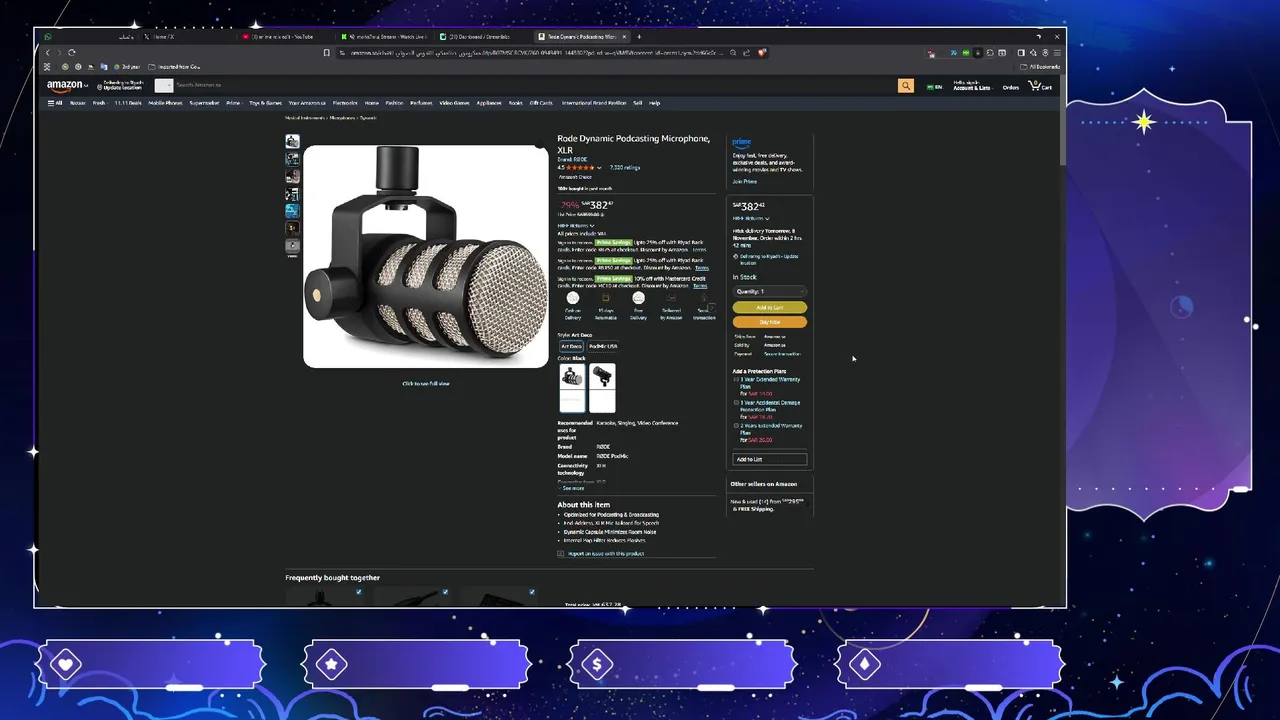Image resolution: width=1280 pixels, height=720 pixels.
Task: Open the EN language selector
Action: pyautogui.click(x=934, y=87)
